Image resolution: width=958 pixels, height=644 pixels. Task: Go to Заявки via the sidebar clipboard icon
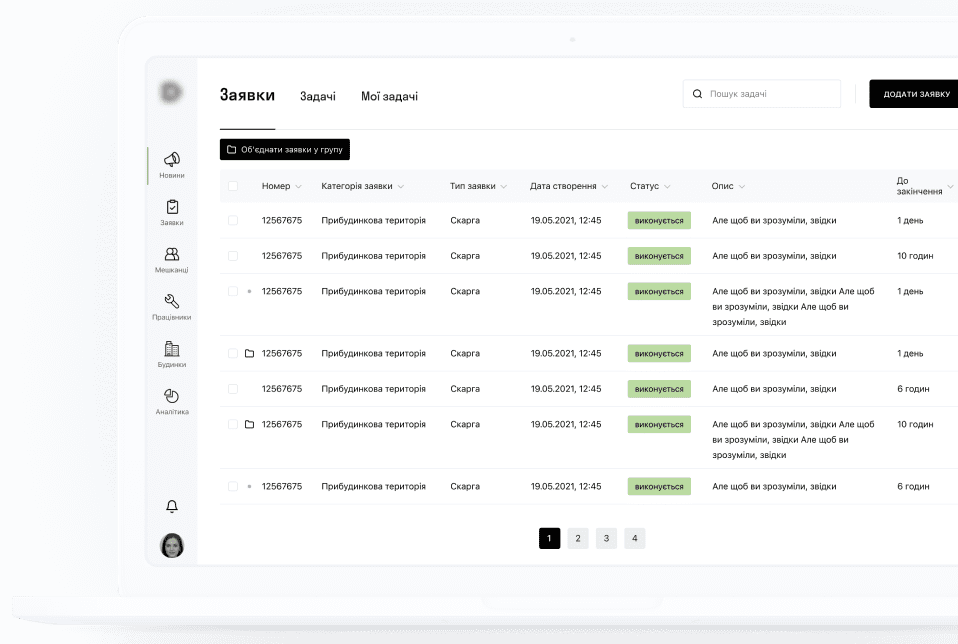(x=172, y=213)
